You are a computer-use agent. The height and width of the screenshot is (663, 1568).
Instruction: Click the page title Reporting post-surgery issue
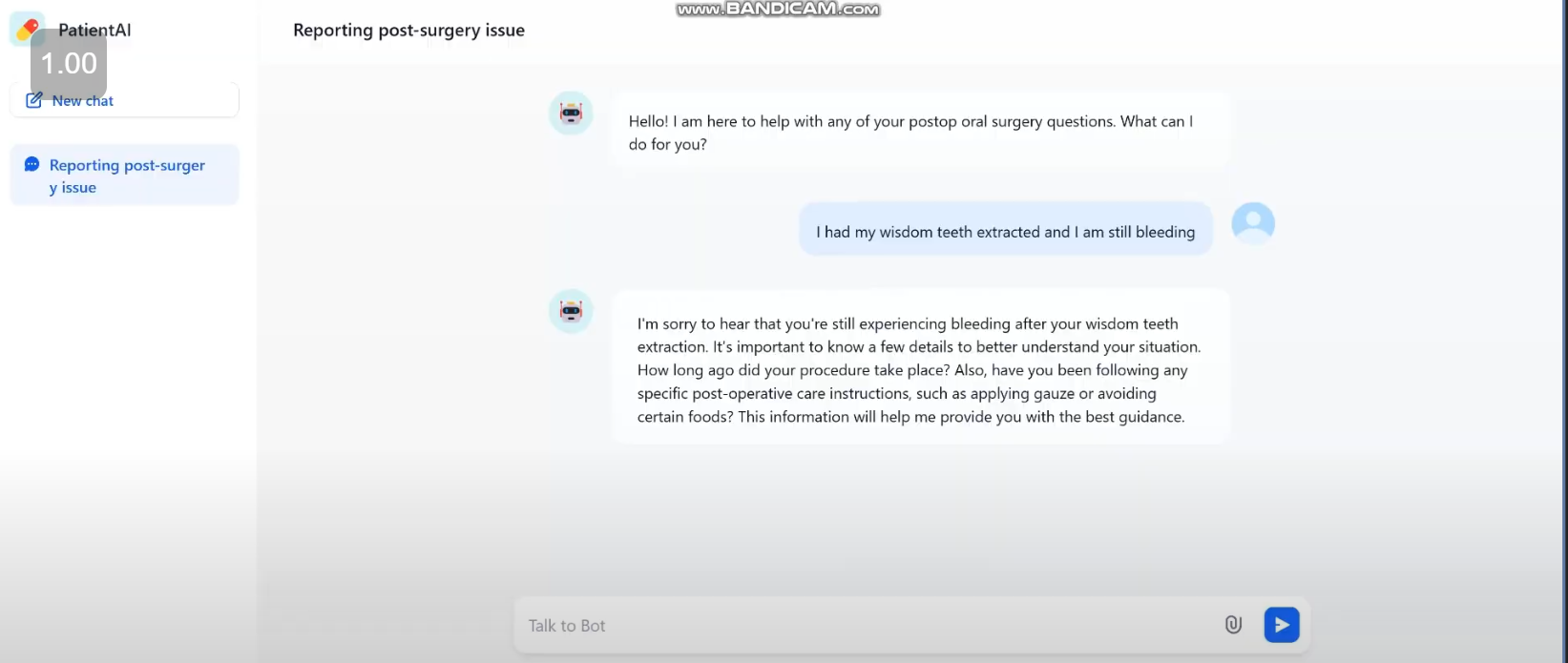click(x=408, y=31)
